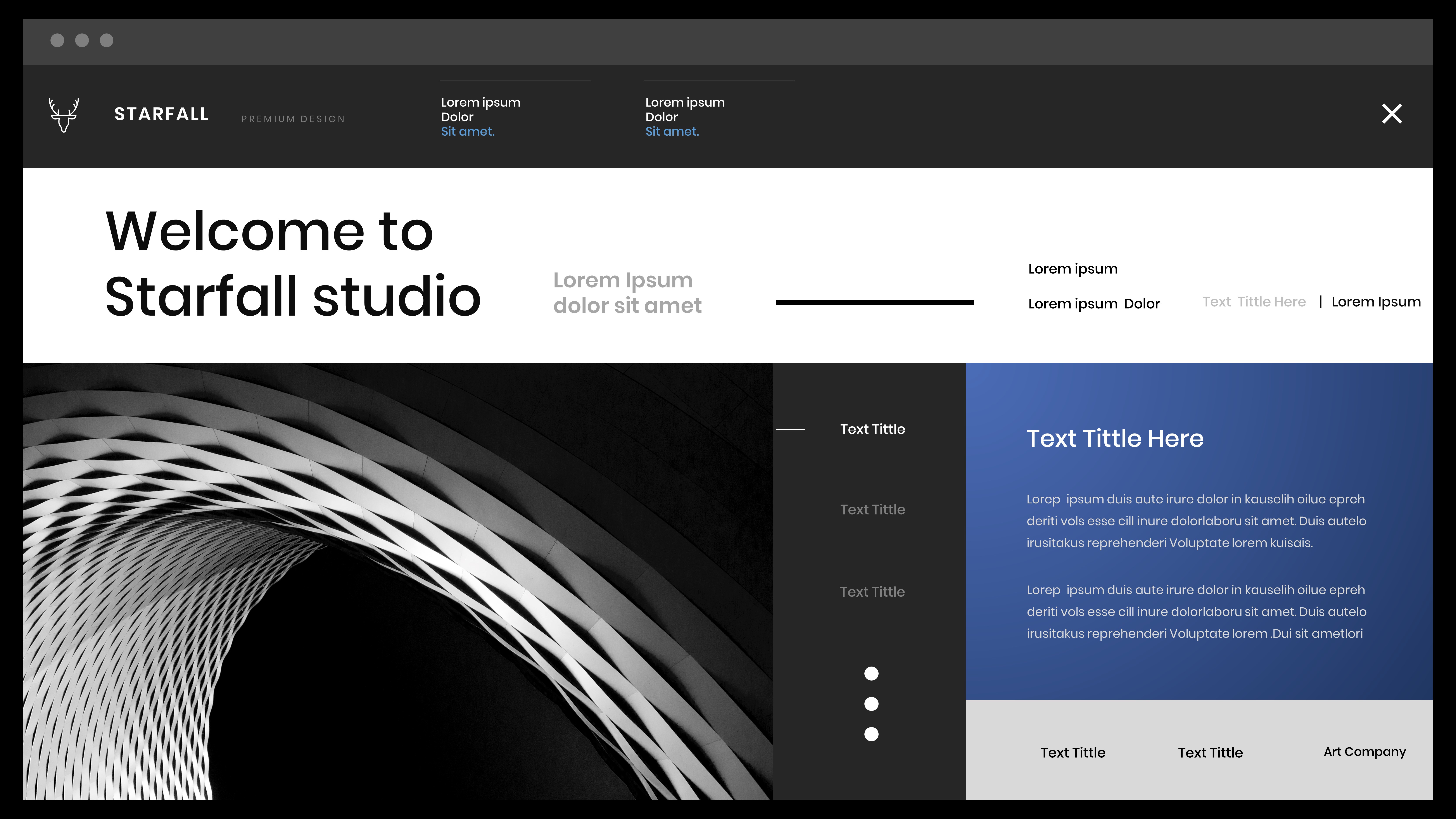Switch to the third dimmed Text Tittle tab

872,592
